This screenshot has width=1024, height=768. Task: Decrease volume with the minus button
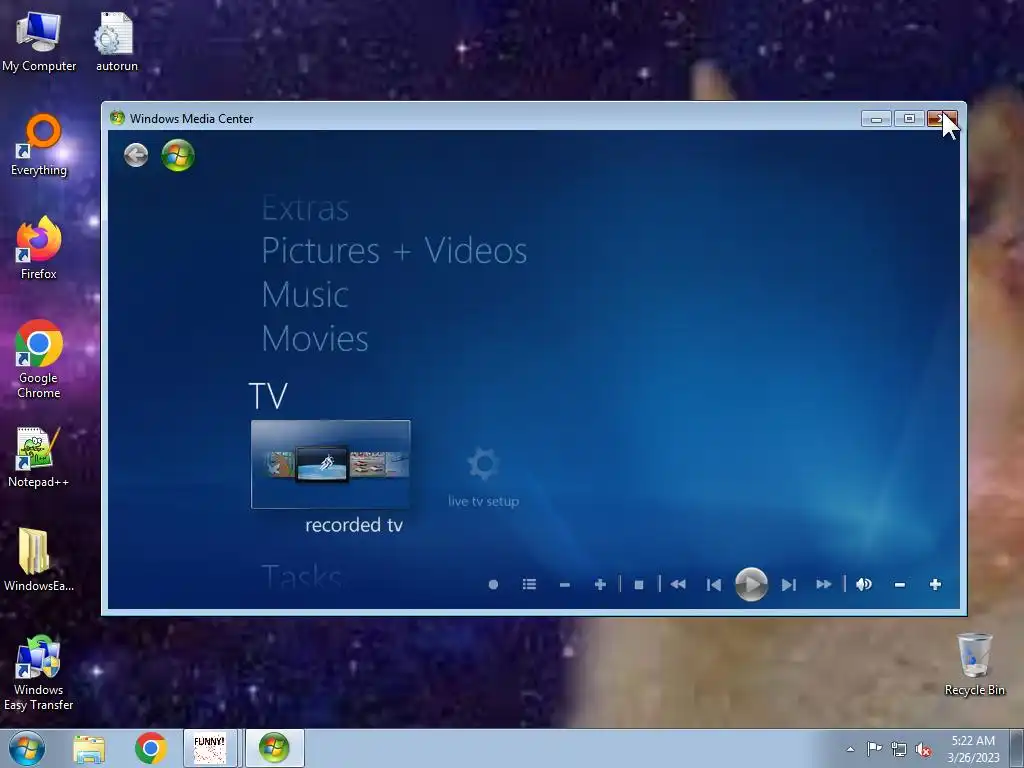899,585
